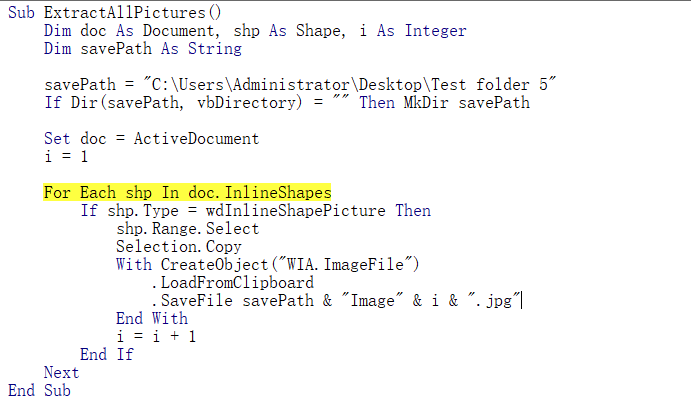Screen dimensions: 691x411
Task: Click the i = i + 1 line
Action: tap(156, 336)
